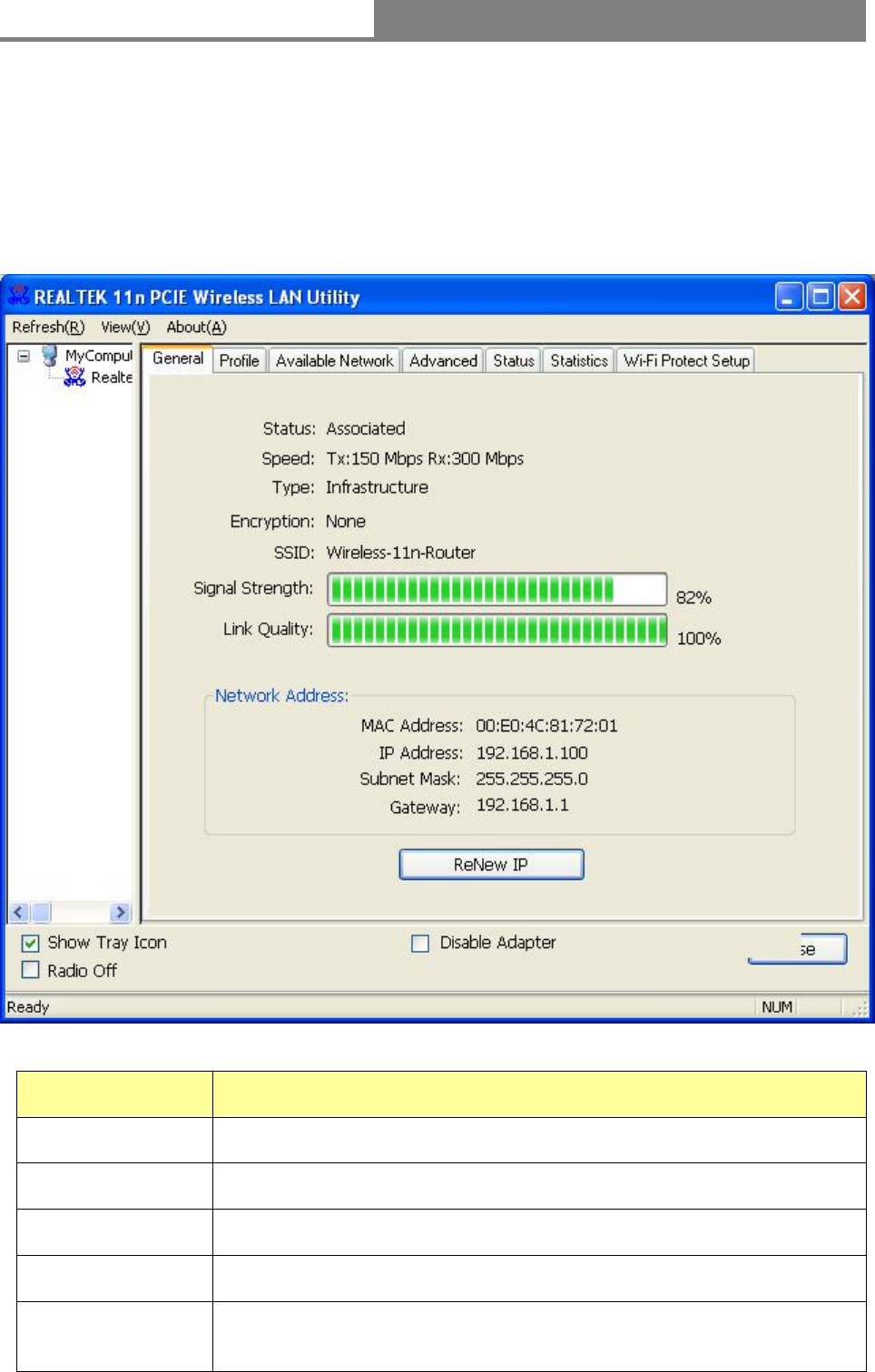This screenshot has width=875, height=1372.
Task: Switch to the Profile tab
Action: tap(240, 360)
